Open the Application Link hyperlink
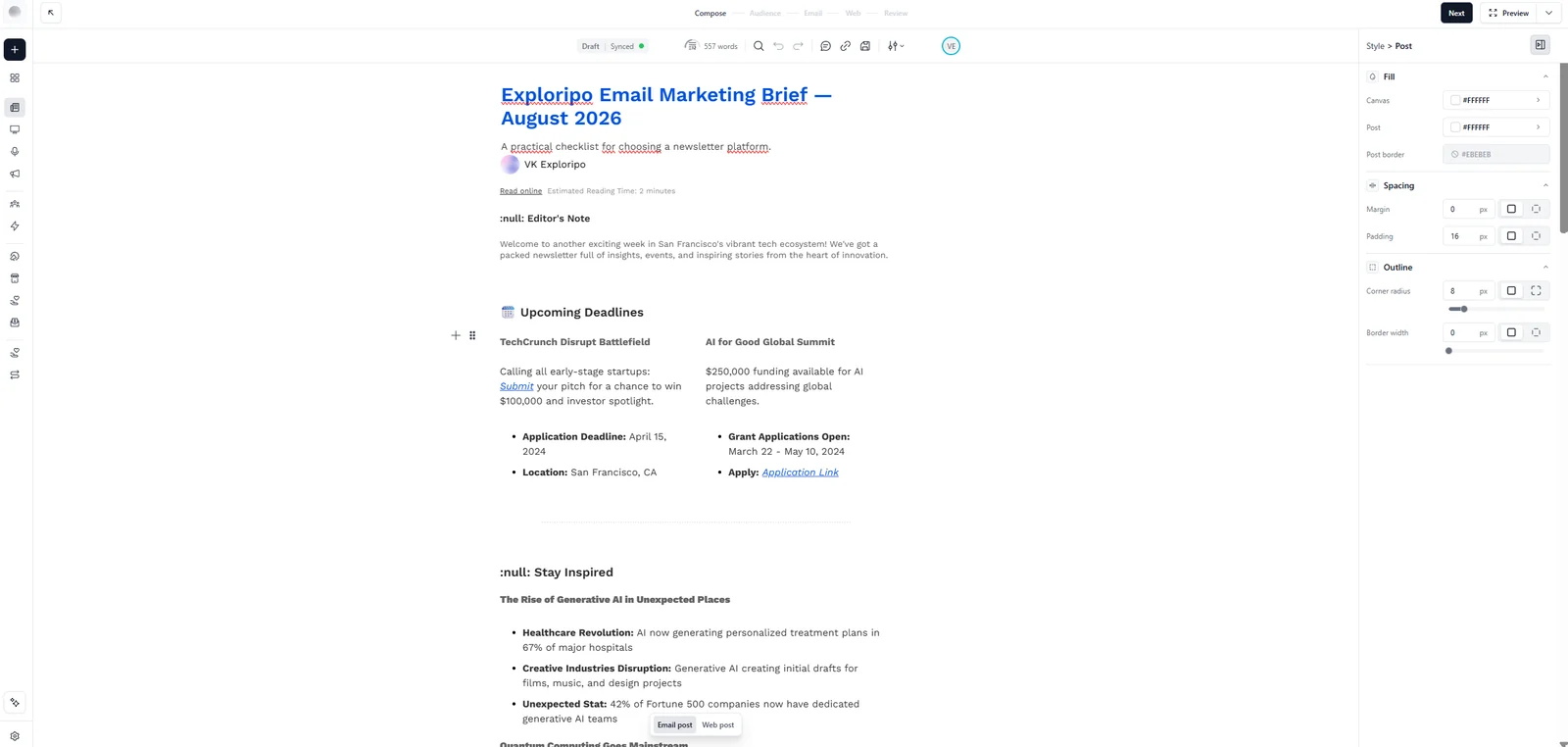The width and height of the screenshot is (1568, 747). [x=801, y=473]
